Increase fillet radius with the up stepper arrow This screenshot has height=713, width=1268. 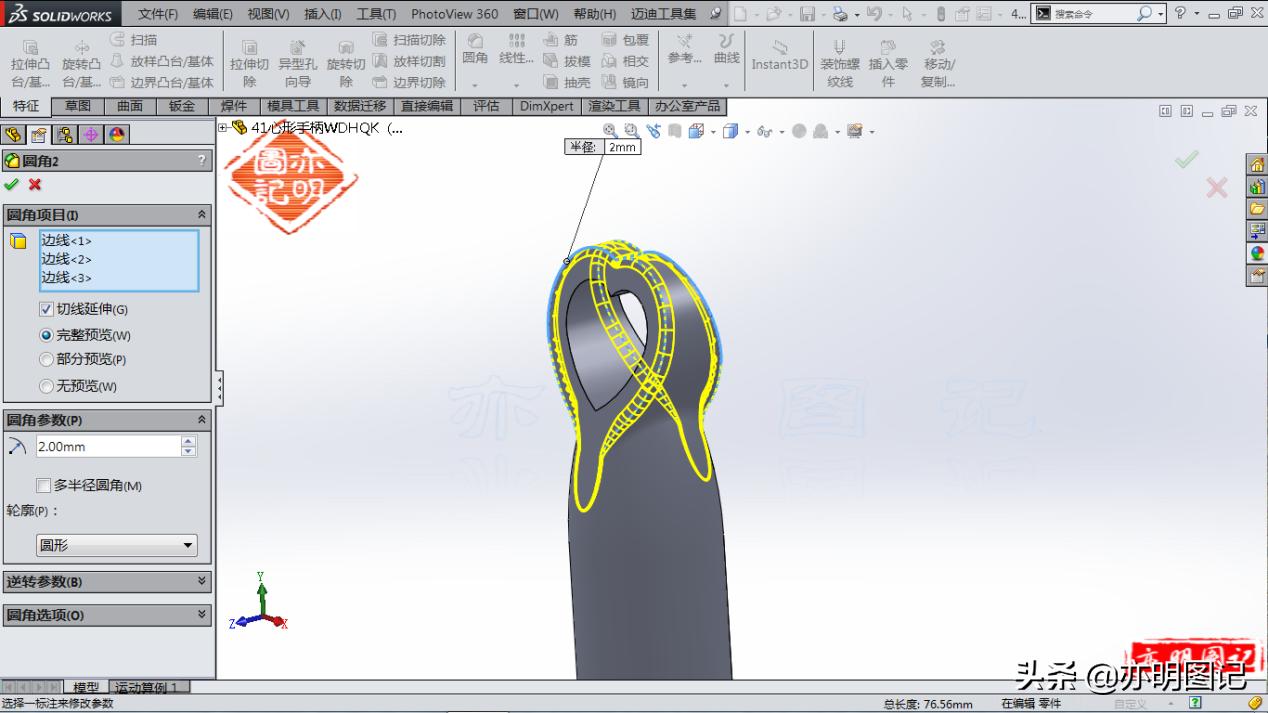pos(188,440)
